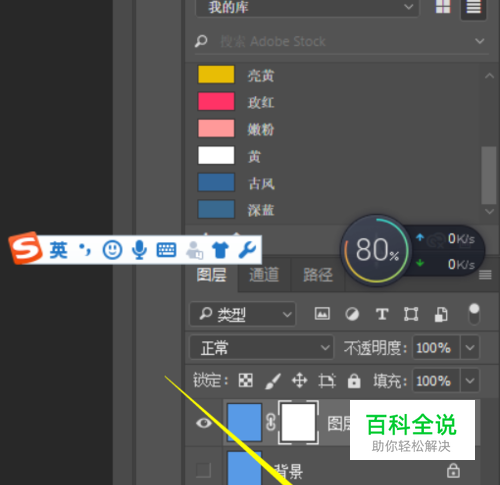Click the 填充 label
The width and height of the screenshot is (500, 485).
[390, 381]
